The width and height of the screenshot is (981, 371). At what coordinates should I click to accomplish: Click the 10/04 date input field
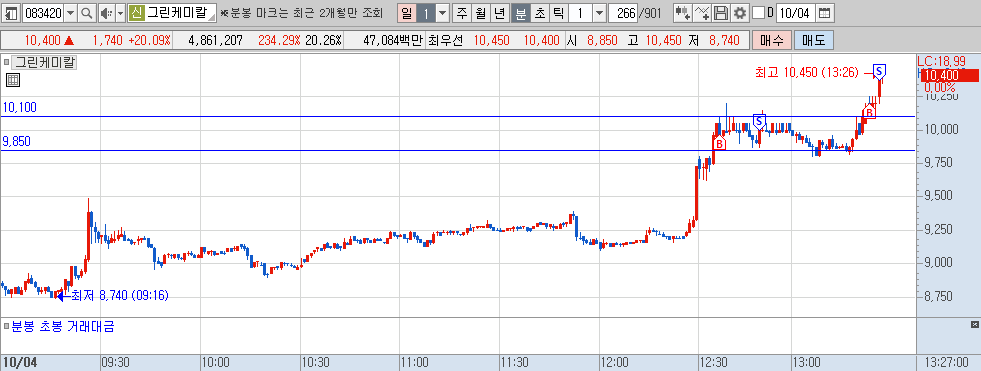pos(796,13)
